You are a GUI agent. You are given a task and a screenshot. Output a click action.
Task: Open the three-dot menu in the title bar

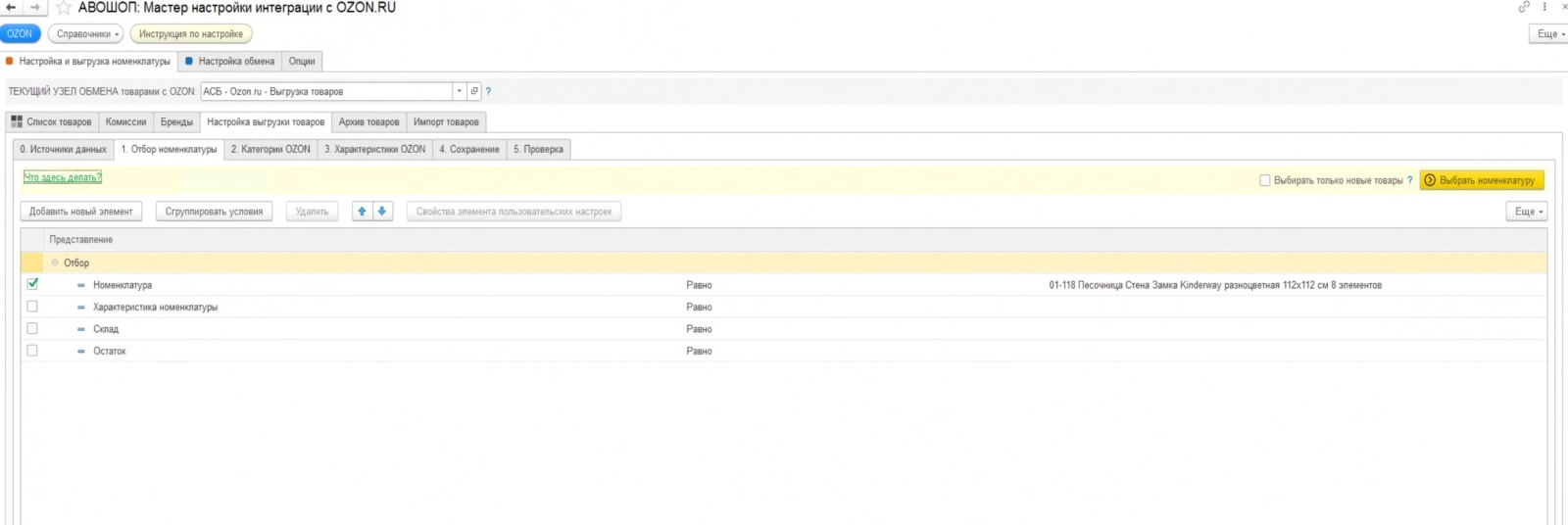(x=1544, y=7)
